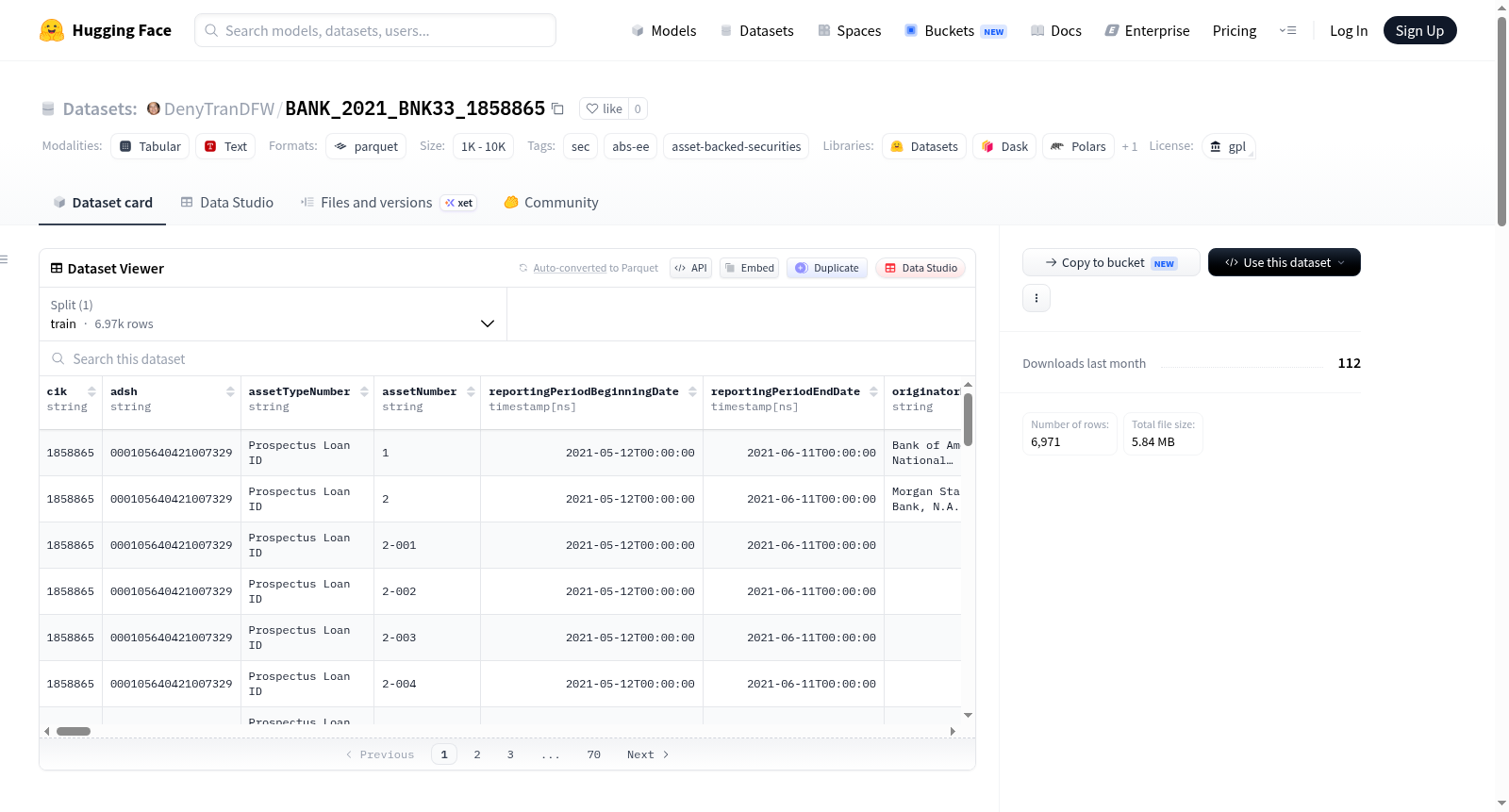Go to Models in top navigation
The image size is (1509, 812).
[x=664, y=30]
